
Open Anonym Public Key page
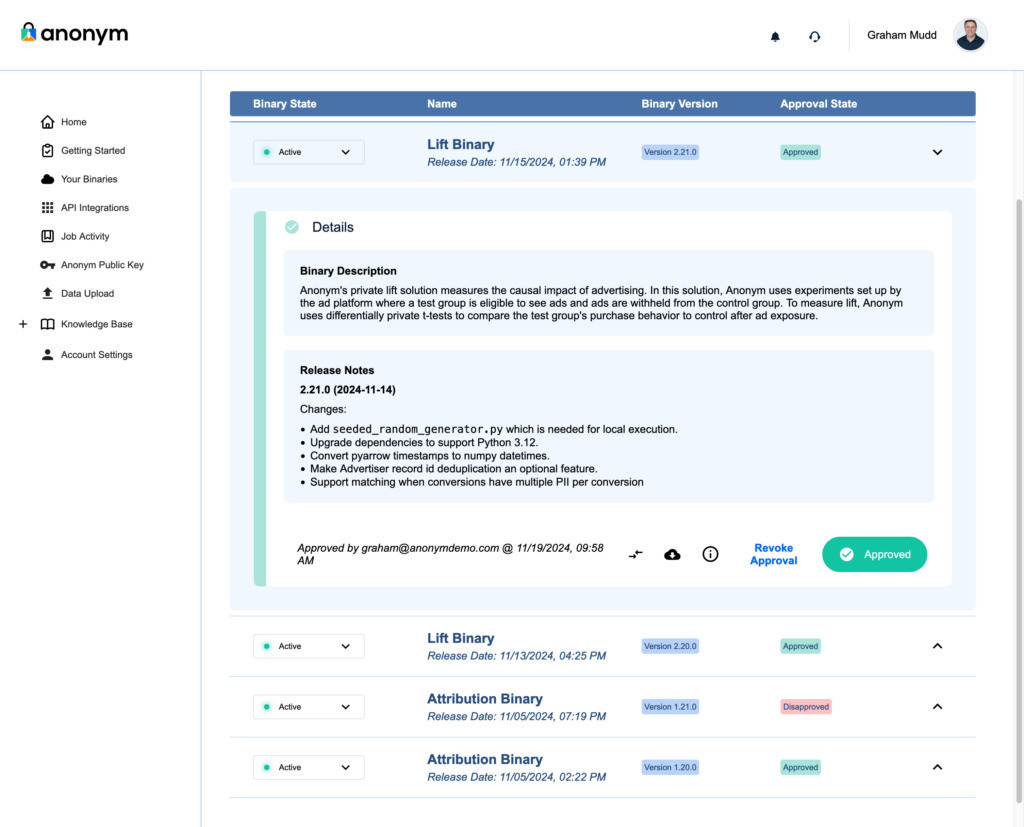[102, 265]
